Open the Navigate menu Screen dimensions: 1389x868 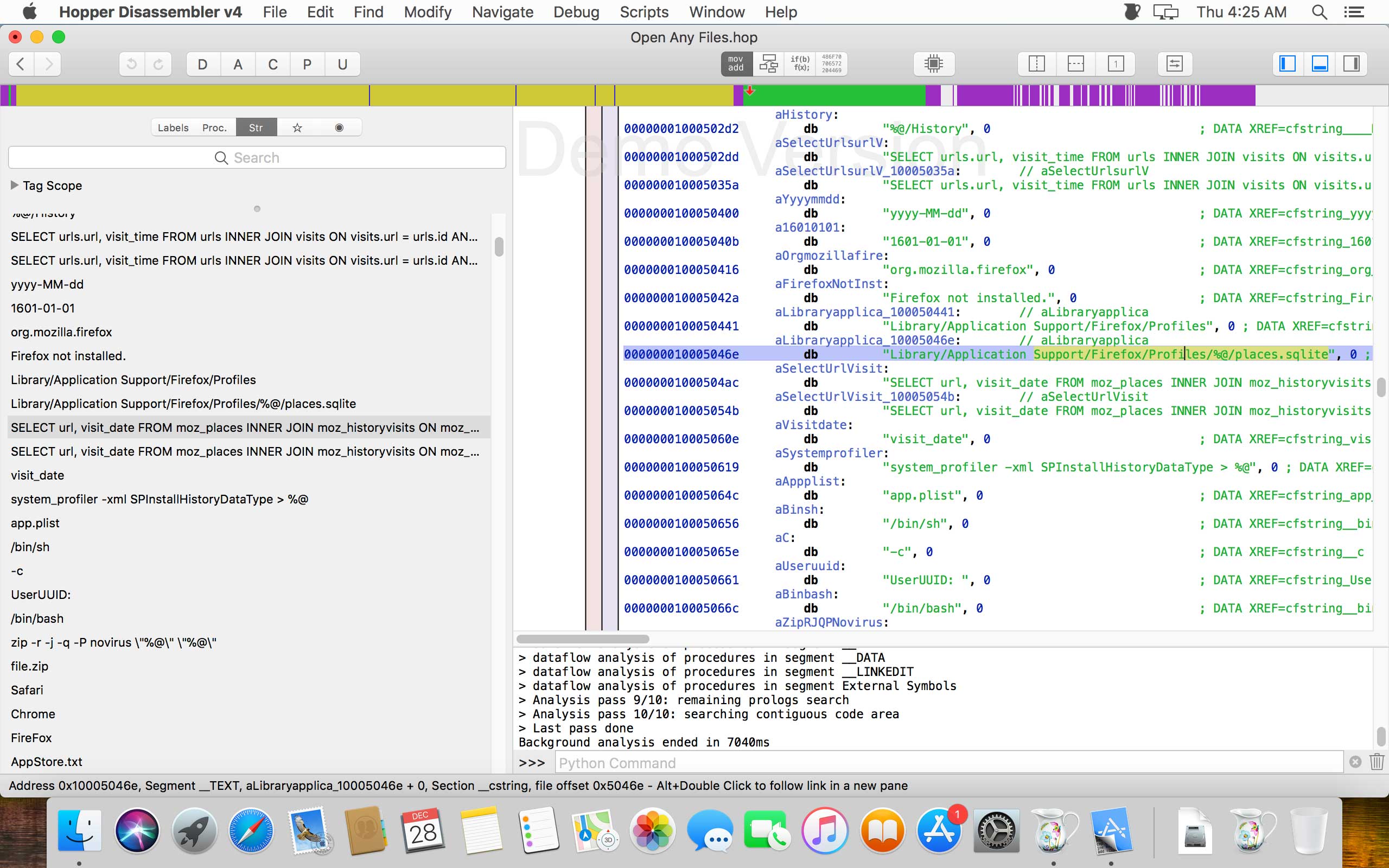502,12
